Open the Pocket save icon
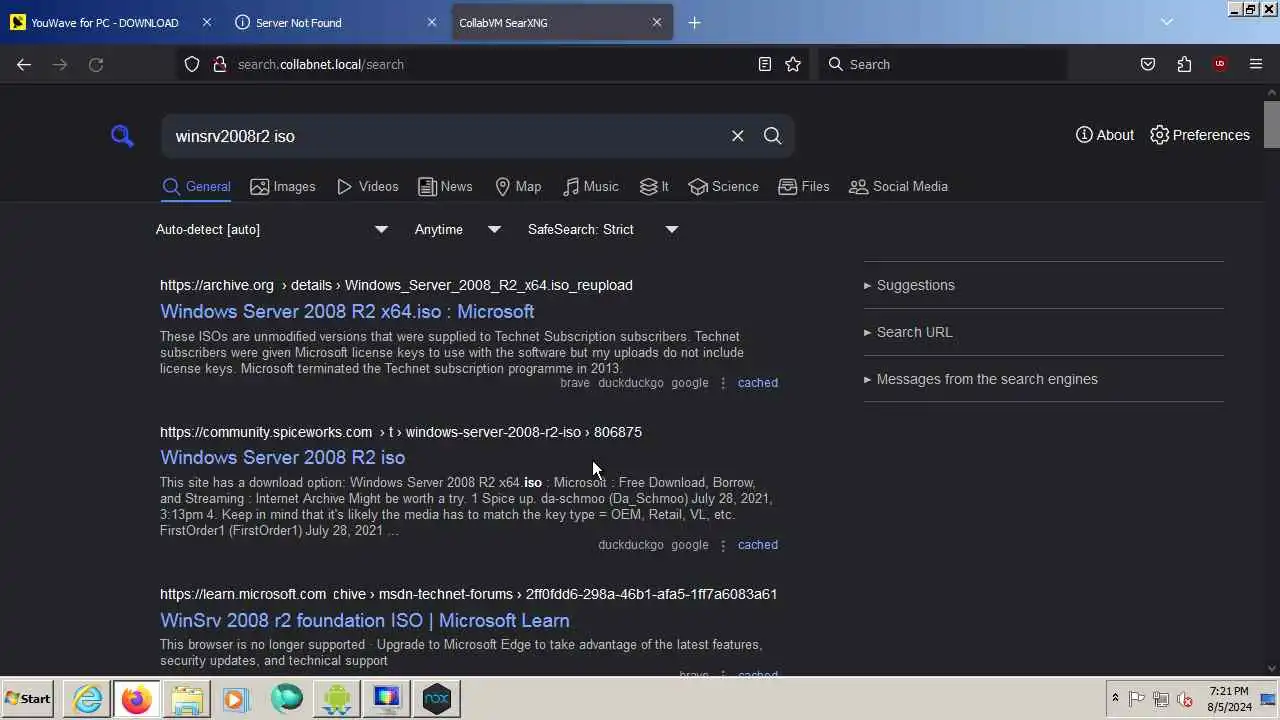 click(x=1148, y=64)
